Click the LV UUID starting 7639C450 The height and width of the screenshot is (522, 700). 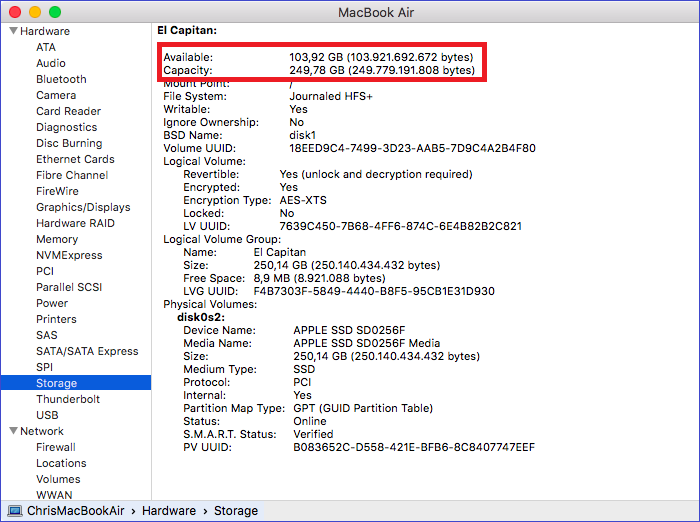400,226
